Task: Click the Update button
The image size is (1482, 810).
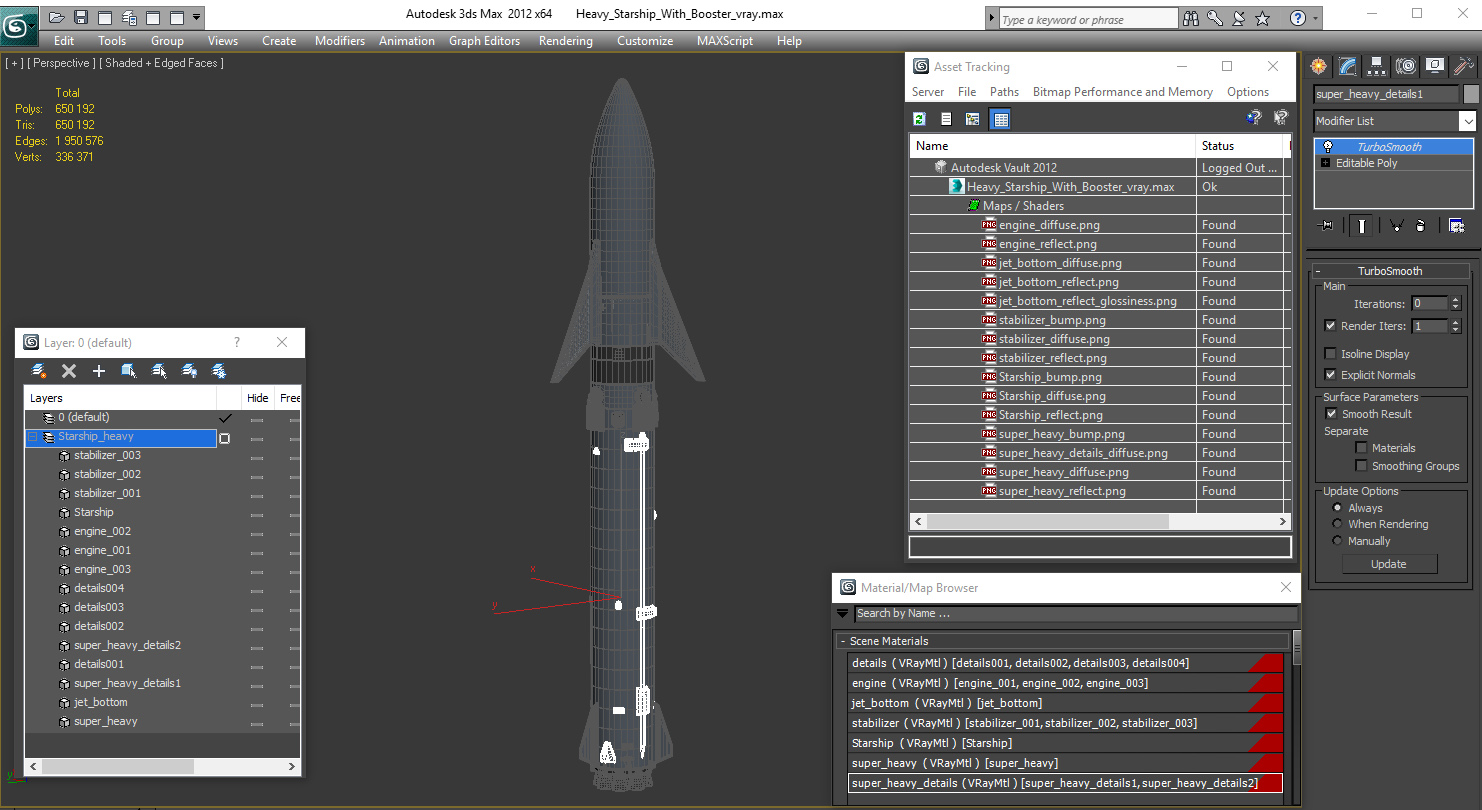Action: 1389,564
